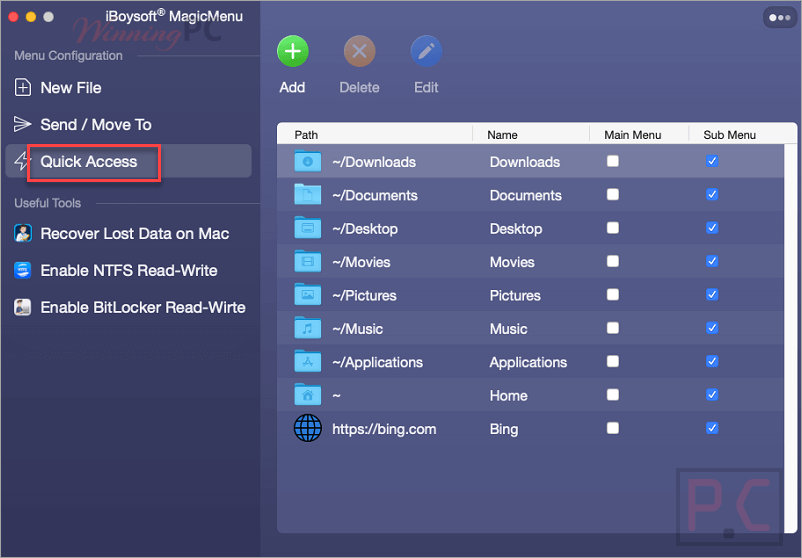Image resolution: width=802 pixels, height=558 pixels.
Task: Click the Pictures name cell
Action: [x=515, y=295]
